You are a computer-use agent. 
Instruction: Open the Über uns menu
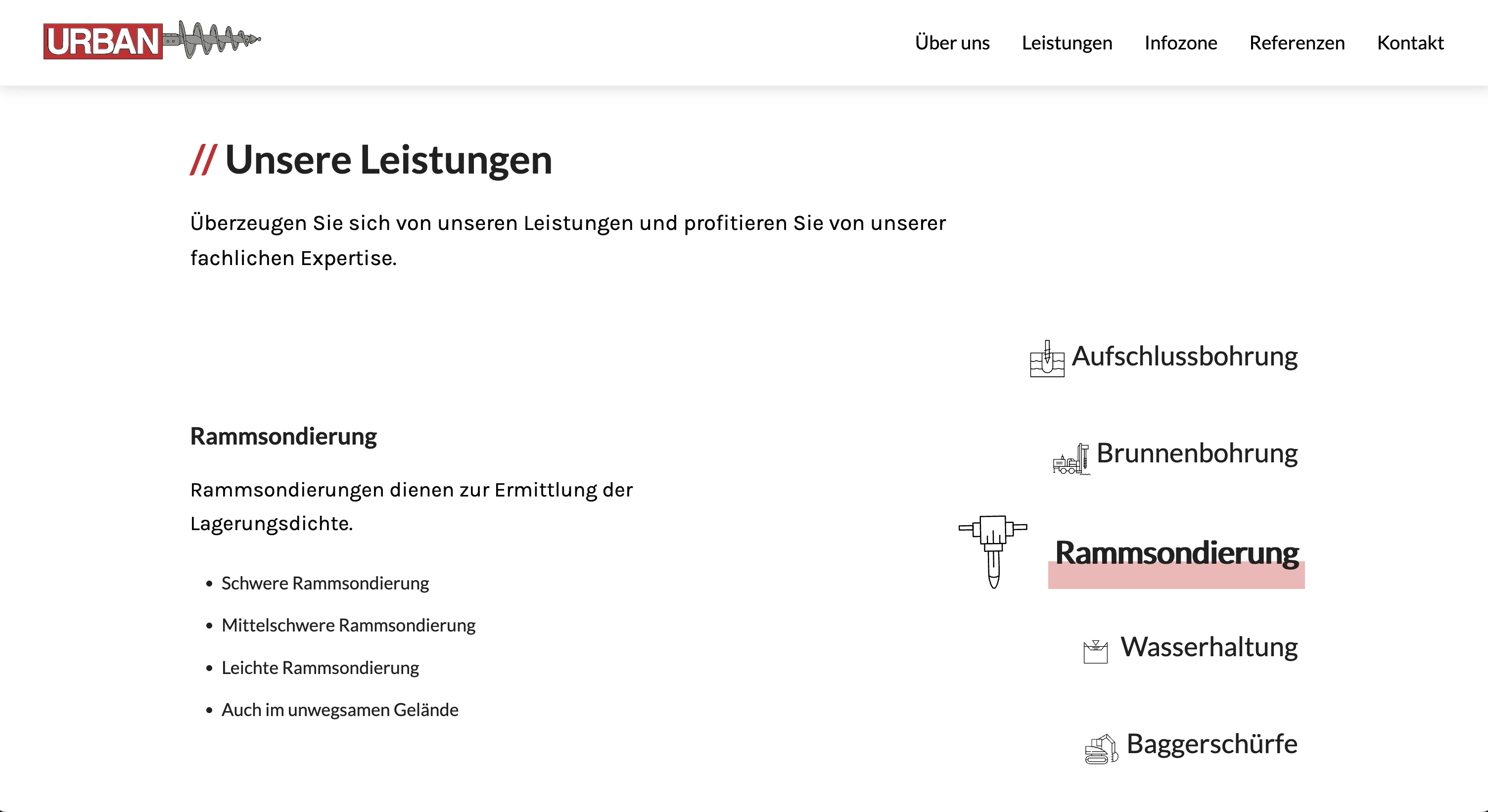[952, 43]
